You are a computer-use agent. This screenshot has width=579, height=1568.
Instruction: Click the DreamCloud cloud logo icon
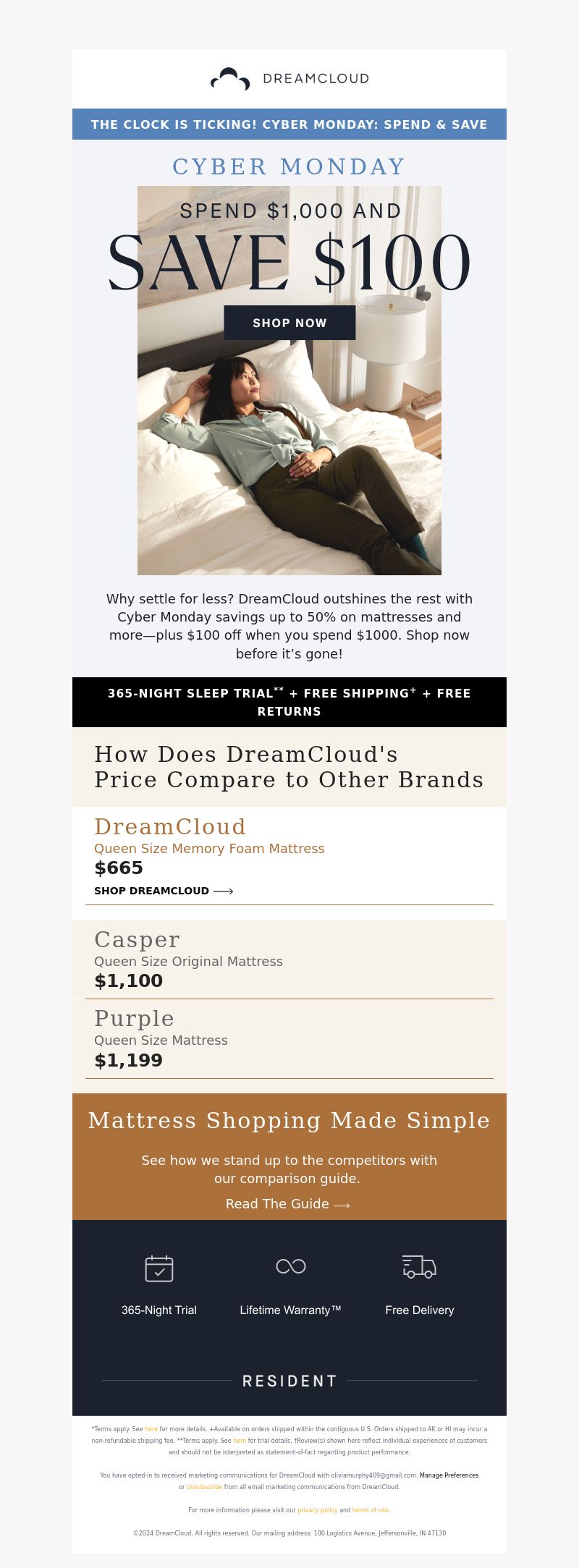point(230,79)
